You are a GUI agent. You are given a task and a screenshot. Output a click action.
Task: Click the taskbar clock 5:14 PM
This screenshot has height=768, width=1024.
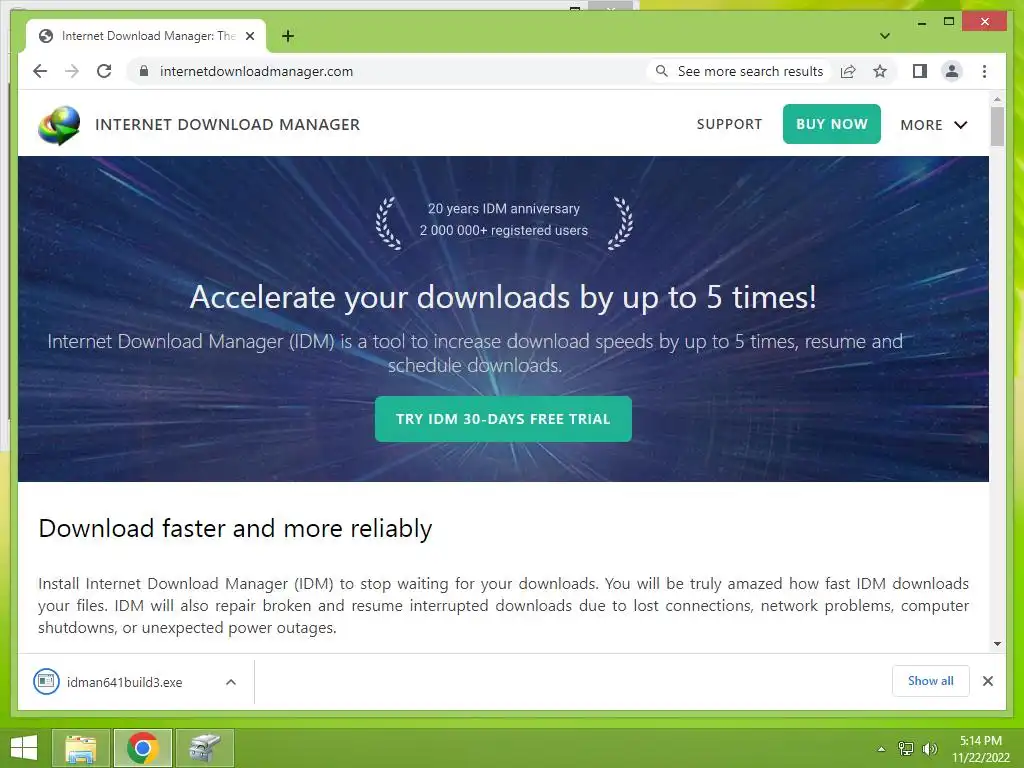(980, 741)
